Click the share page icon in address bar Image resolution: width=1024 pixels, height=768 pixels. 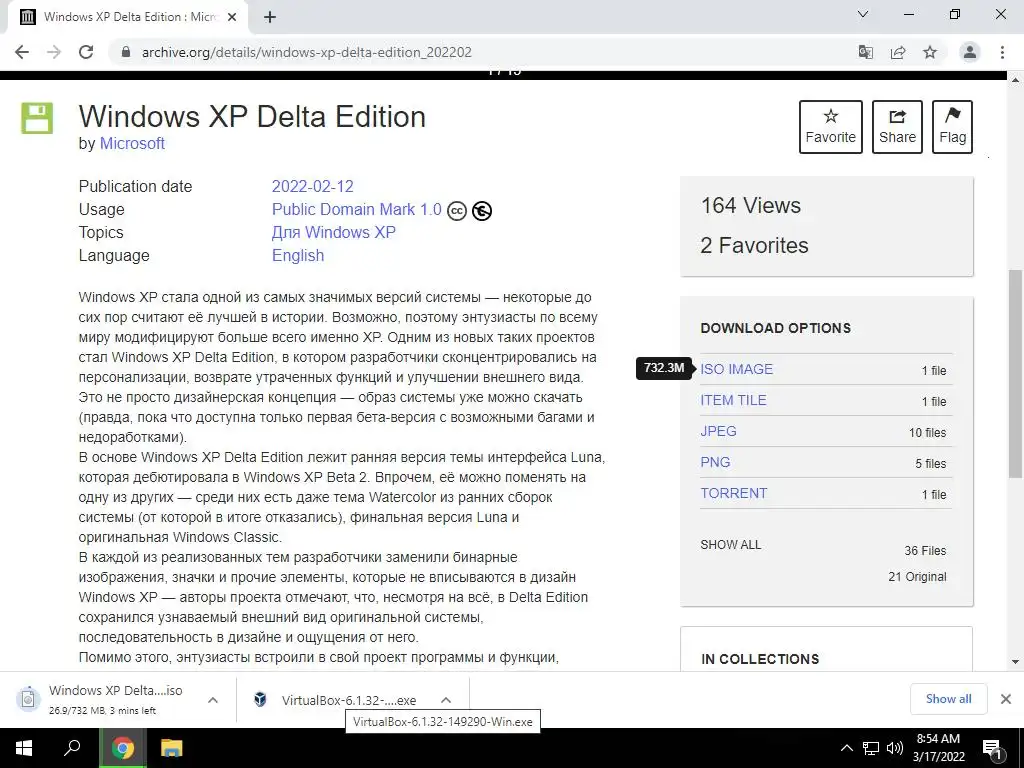tap(898, 52)
